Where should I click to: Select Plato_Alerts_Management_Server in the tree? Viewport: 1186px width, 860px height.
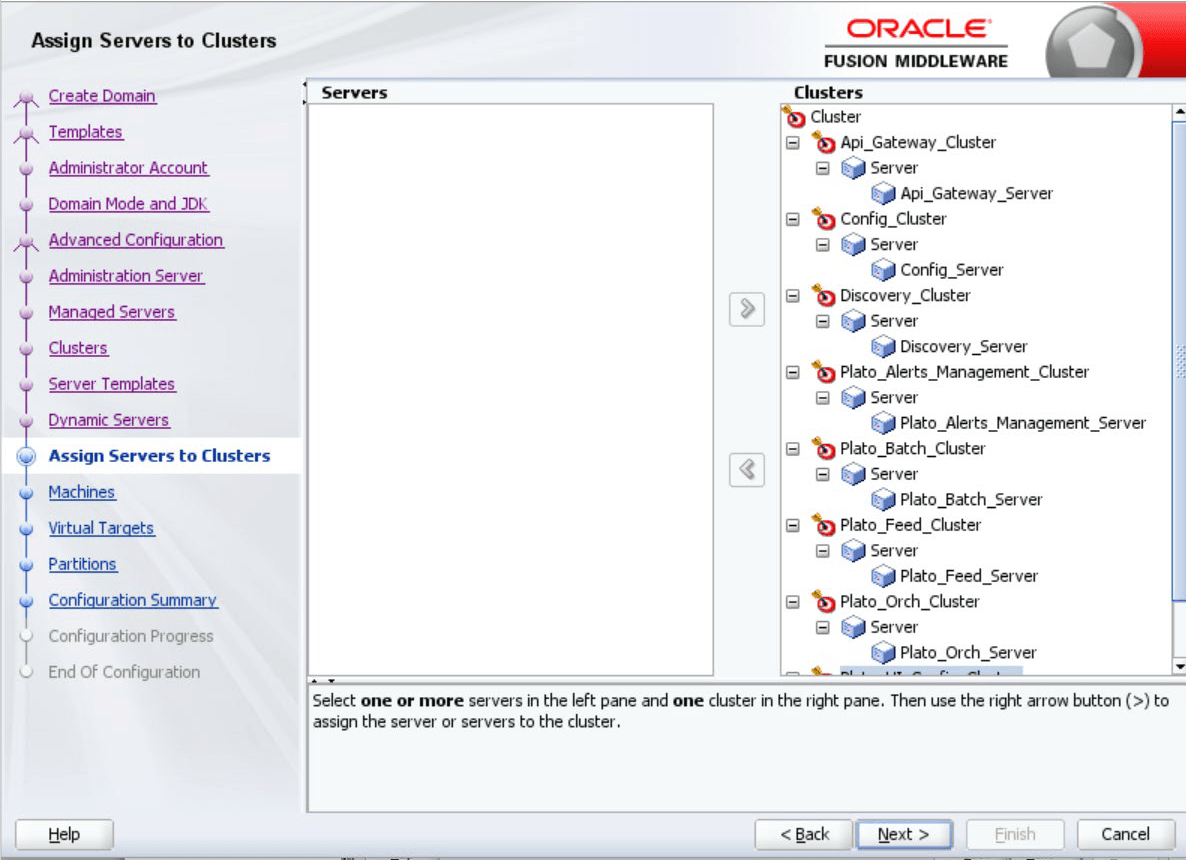pyautogui.click(x=1023, y=423)
